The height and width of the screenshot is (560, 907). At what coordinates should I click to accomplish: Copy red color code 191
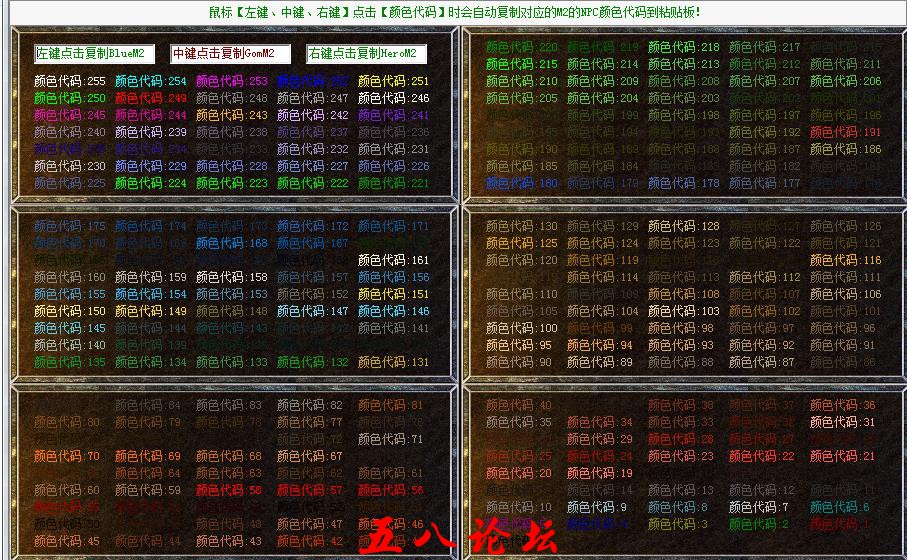tap(846, 132)
